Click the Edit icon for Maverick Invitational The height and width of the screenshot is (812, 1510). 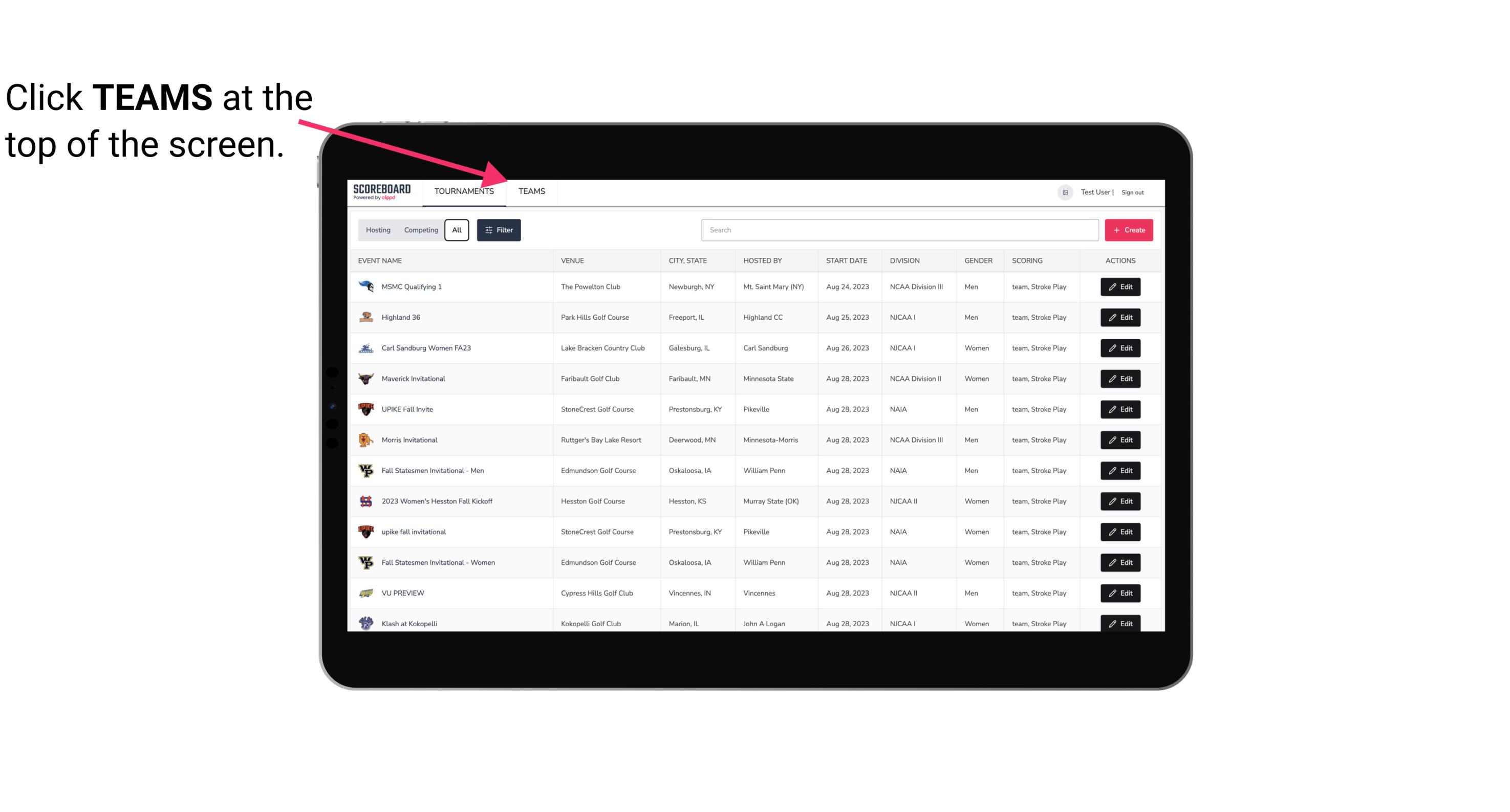click(x=1120, y=378)
